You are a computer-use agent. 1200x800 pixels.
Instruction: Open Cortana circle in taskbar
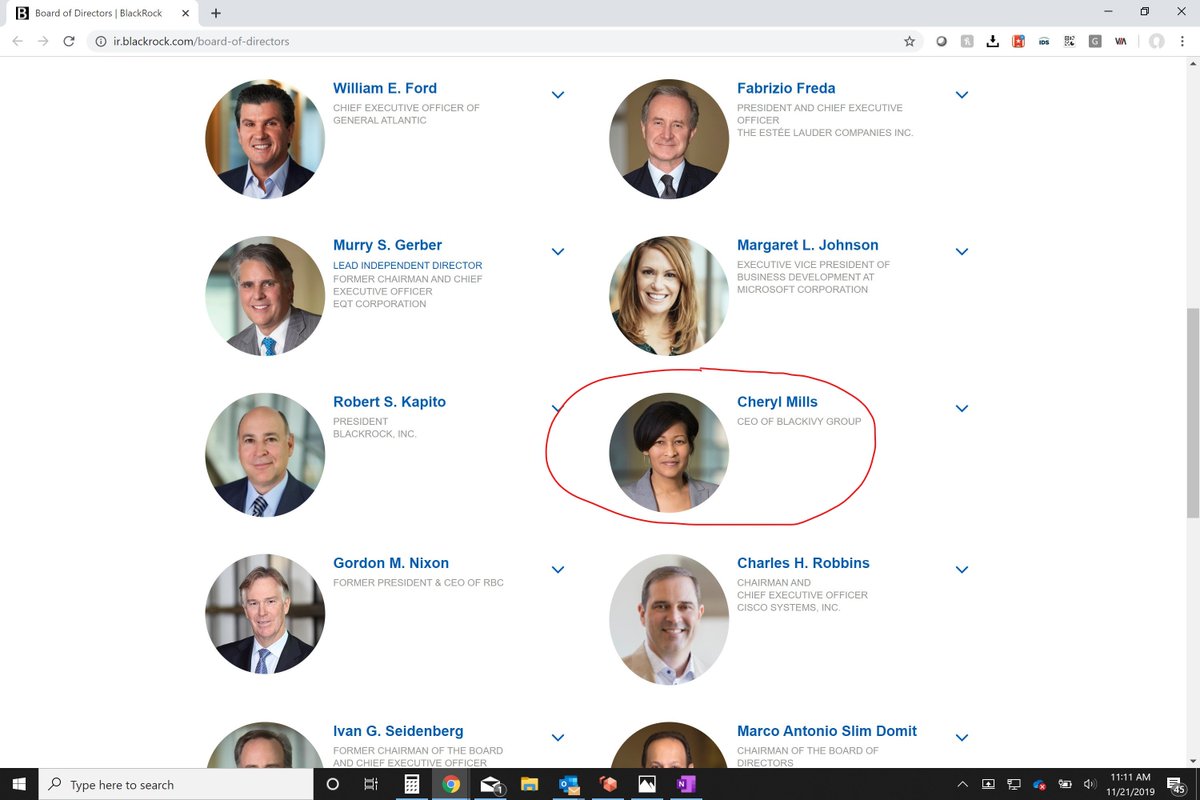pos(333,784)
